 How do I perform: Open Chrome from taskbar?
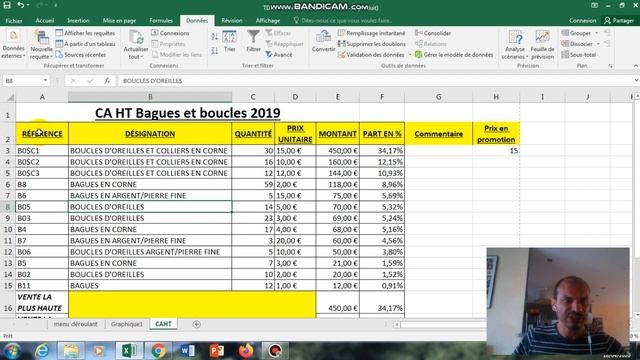[158, 351]
